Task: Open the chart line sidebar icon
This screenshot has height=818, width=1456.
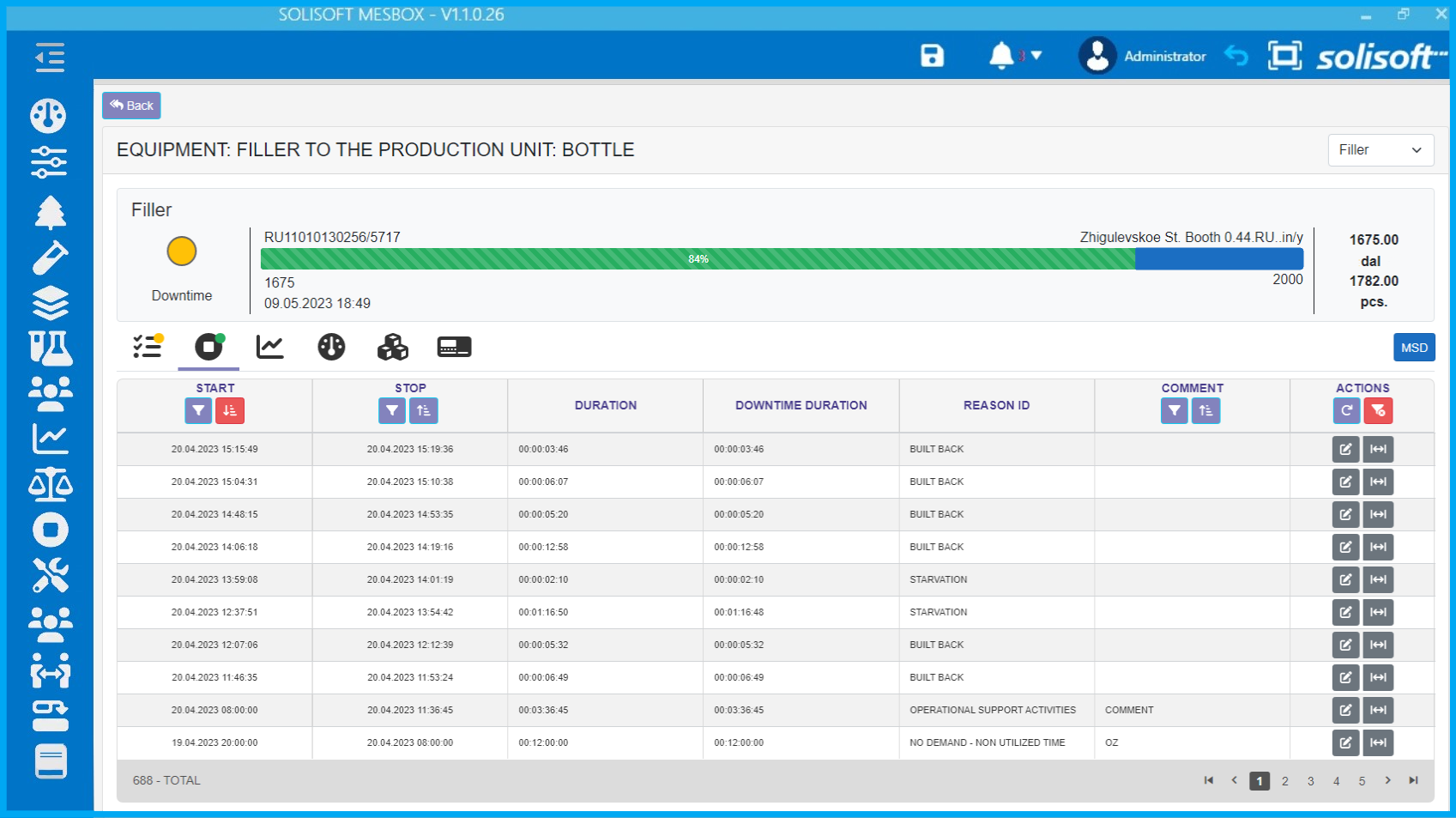Action: pos(50,439)
